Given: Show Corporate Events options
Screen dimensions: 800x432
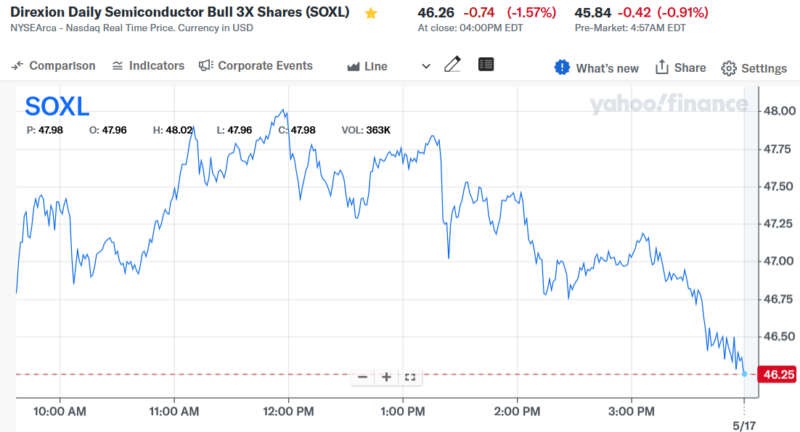Looking at the screenshot, I should click(256, 66).
